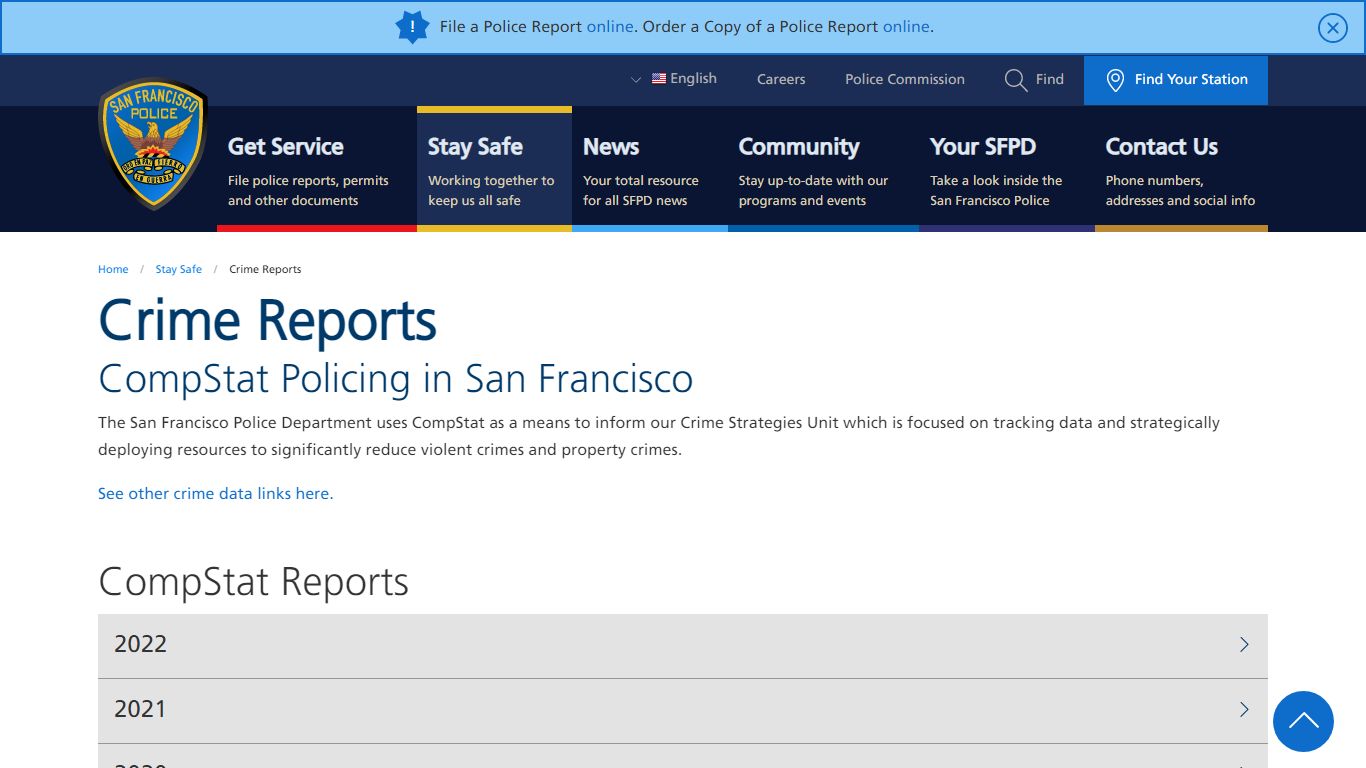Open 'See other crime data links here'
Viewport: 1366px width, 768px height.
pos(216,493)
